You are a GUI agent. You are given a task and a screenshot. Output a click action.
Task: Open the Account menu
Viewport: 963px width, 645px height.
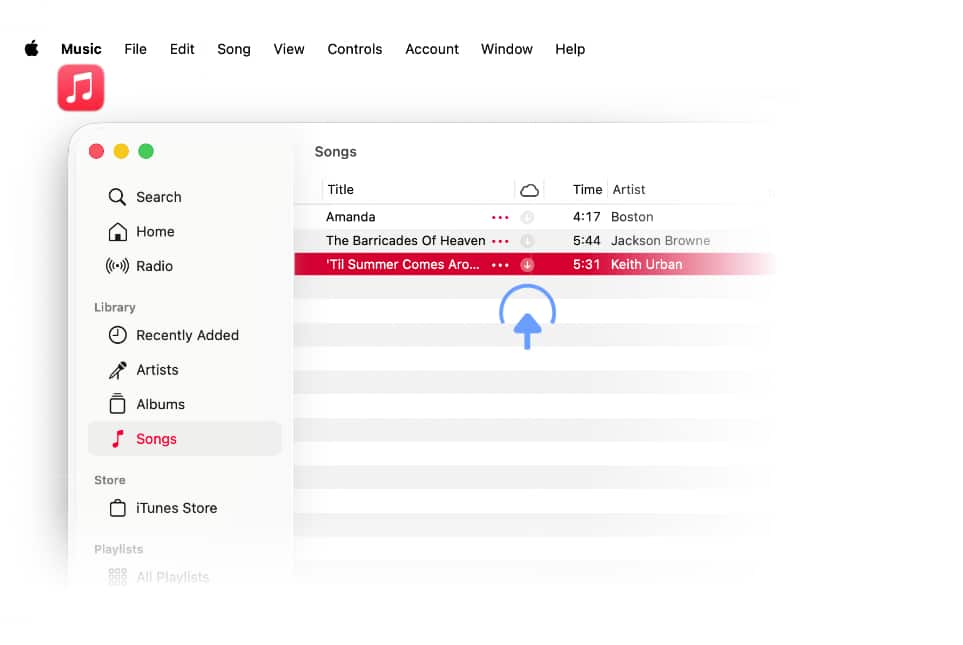click(432, 49)
